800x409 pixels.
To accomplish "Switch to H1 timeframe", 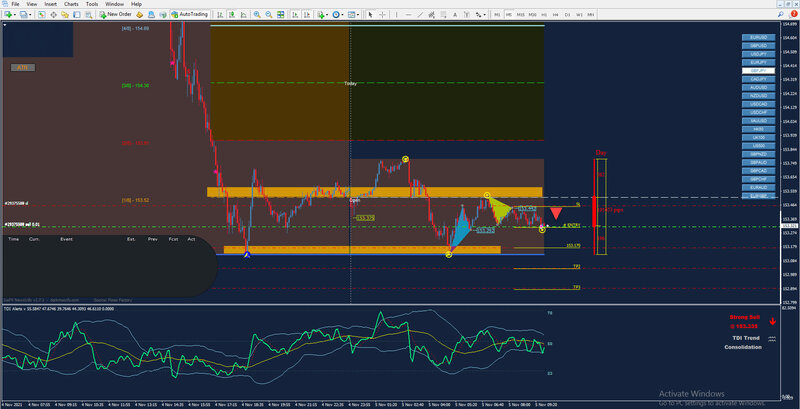I will pyautogui.click(x=544, y=15).
